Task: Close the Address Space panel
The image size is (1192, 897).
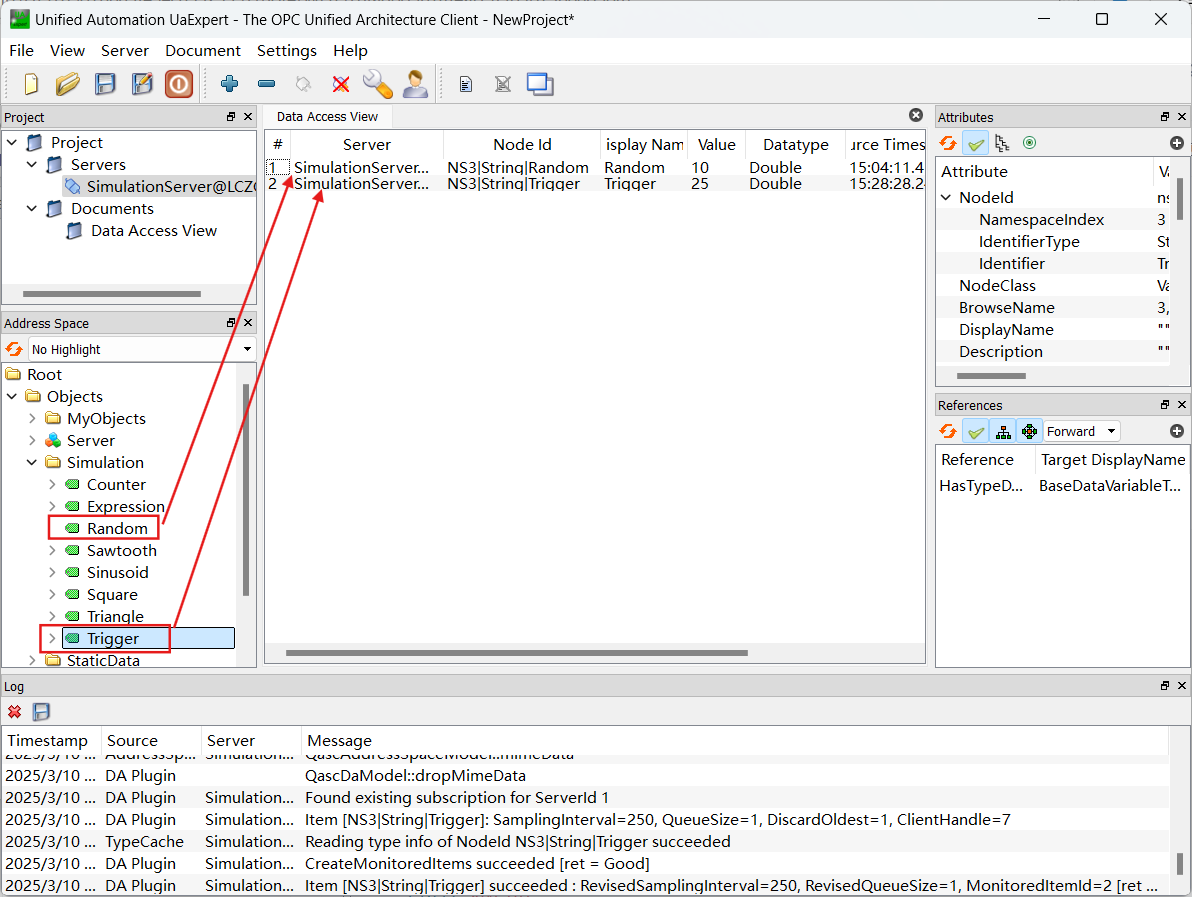Action: pos(248,322)
